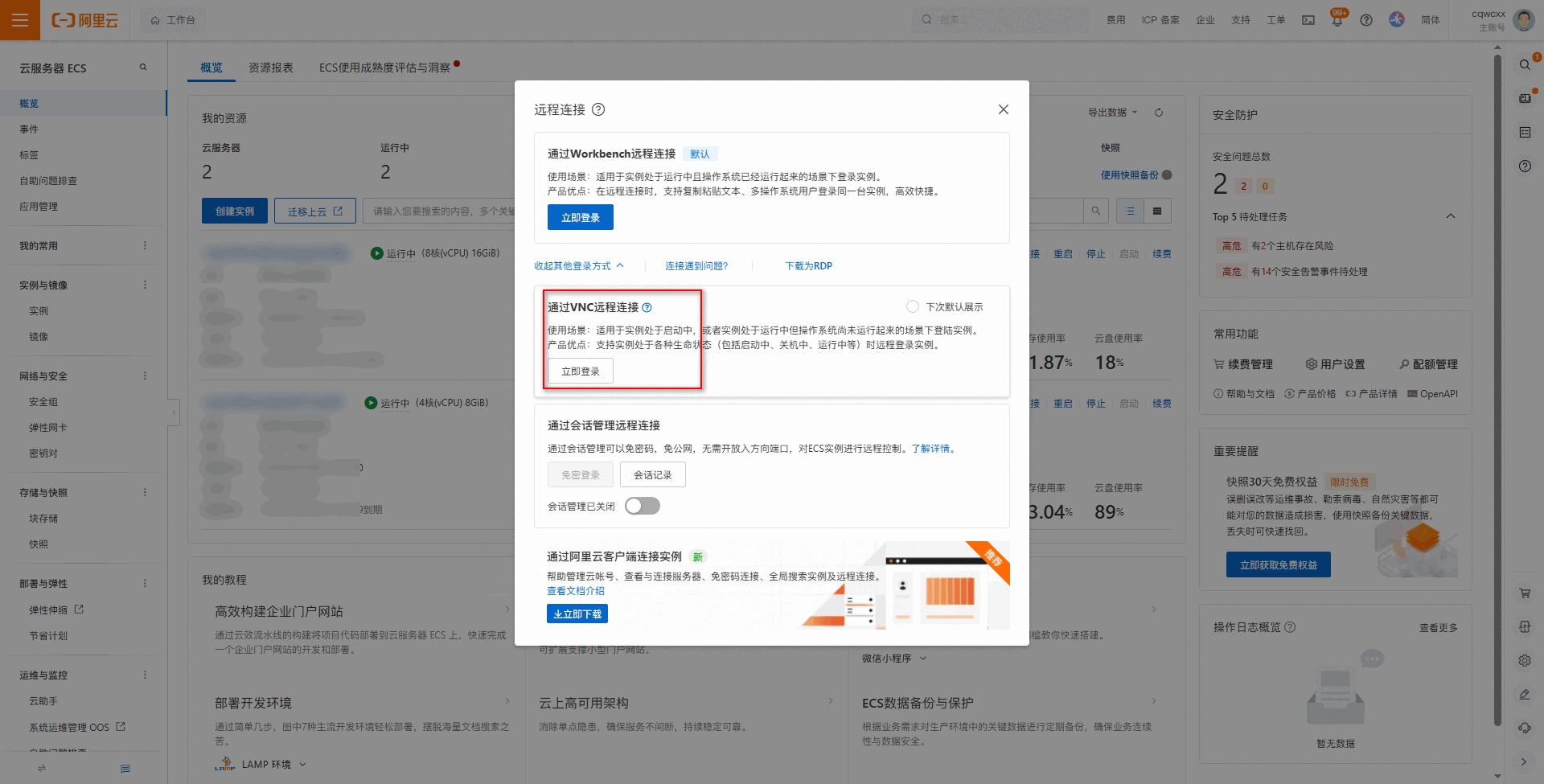Open the right-side shopping cart
This screenshot has width=1544, height=784.
(1525, 593)
